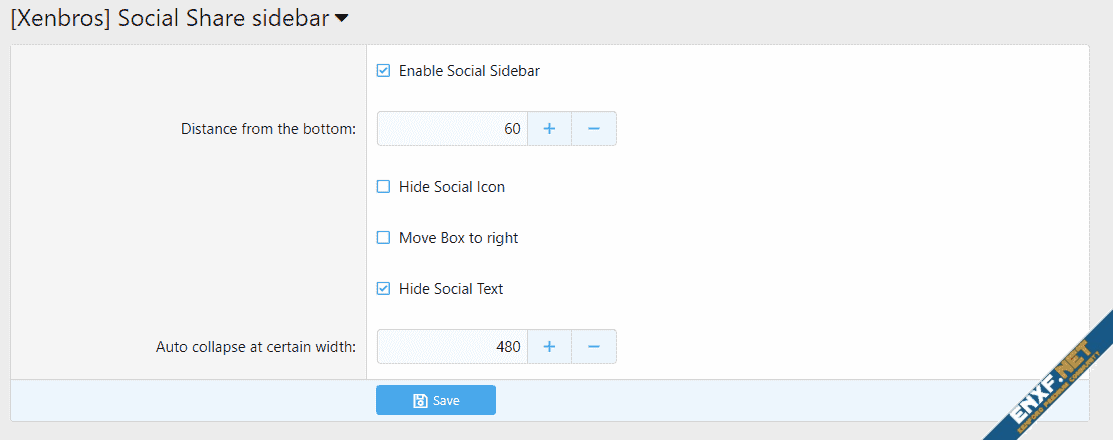Click the Distance from the bottom field
Viewport: 1113px width, 440px height.
point(452,129)
